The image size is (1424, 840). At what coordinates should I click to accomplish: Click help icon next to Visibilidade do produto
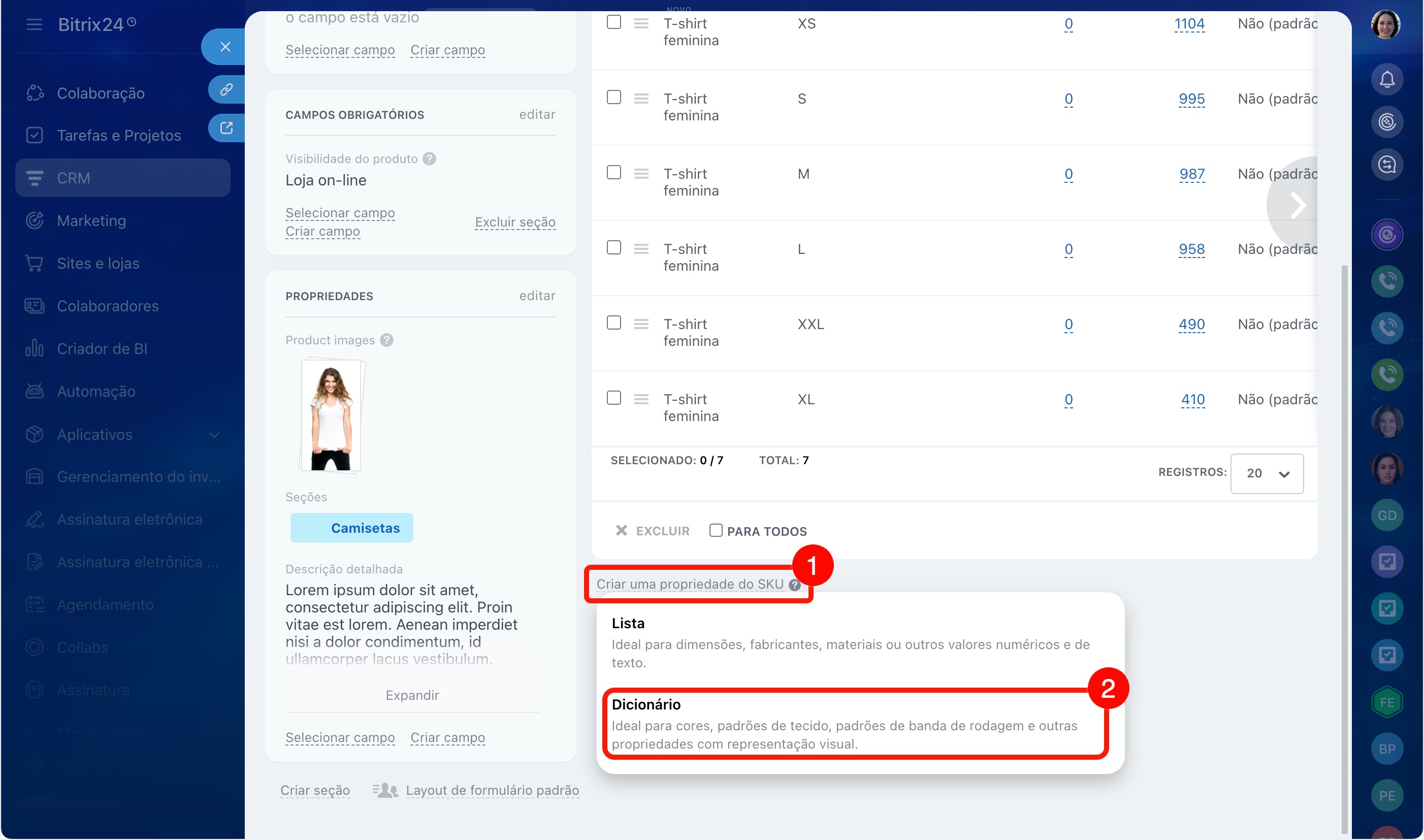(x=429, y=158)
